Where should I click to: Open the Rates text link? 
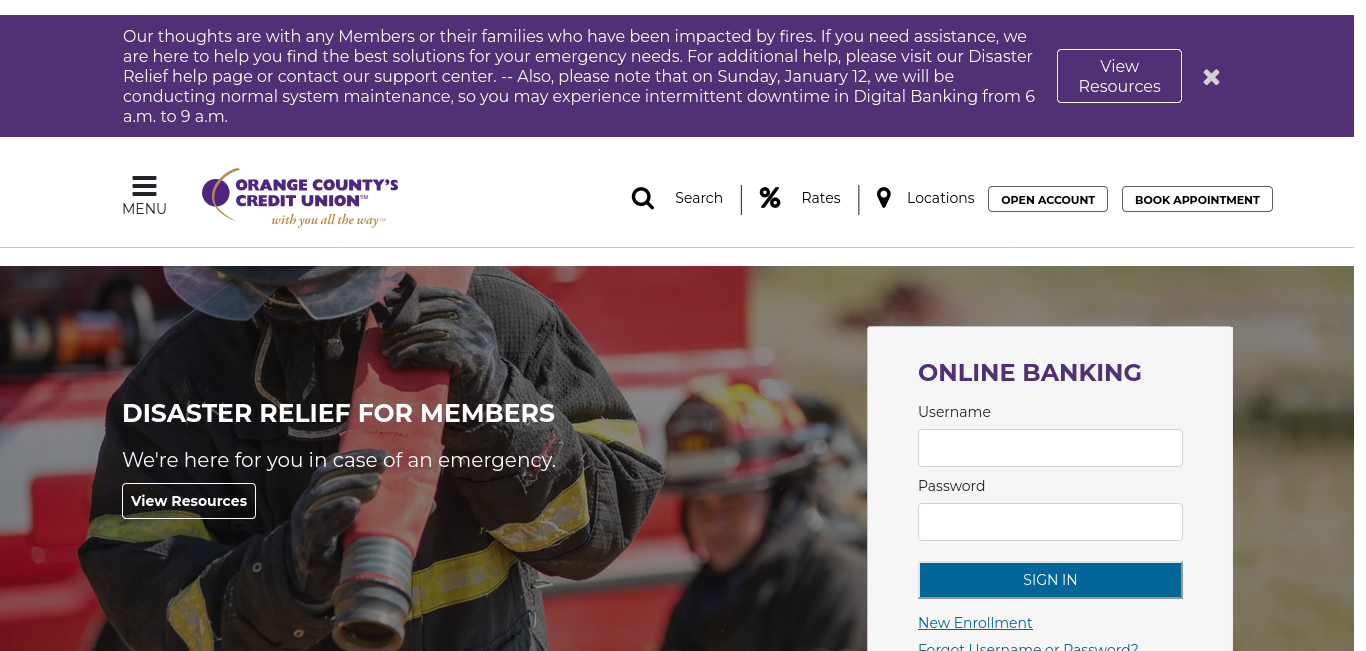click(821, 198)
